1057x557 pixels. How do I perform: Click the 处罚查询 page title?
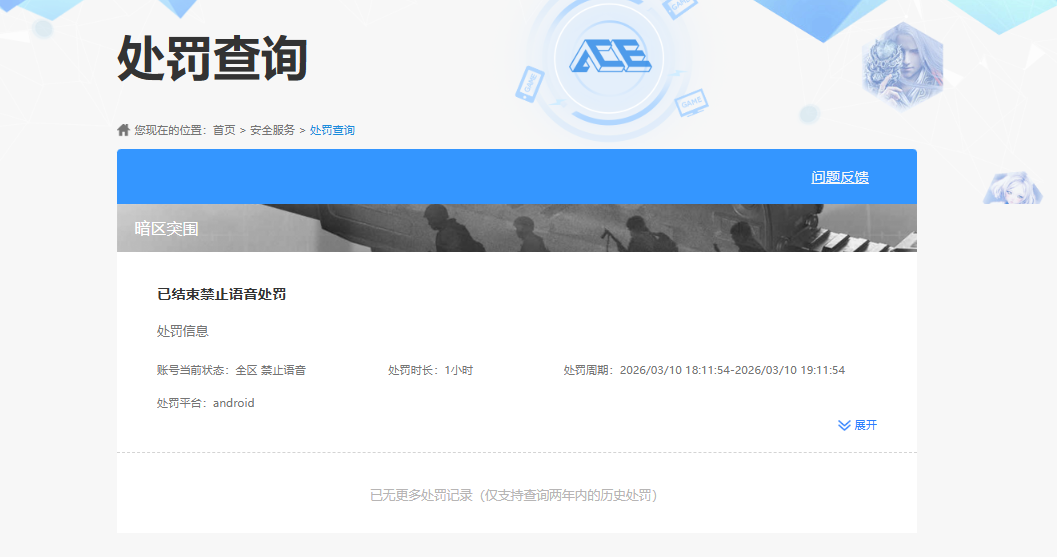212,59
